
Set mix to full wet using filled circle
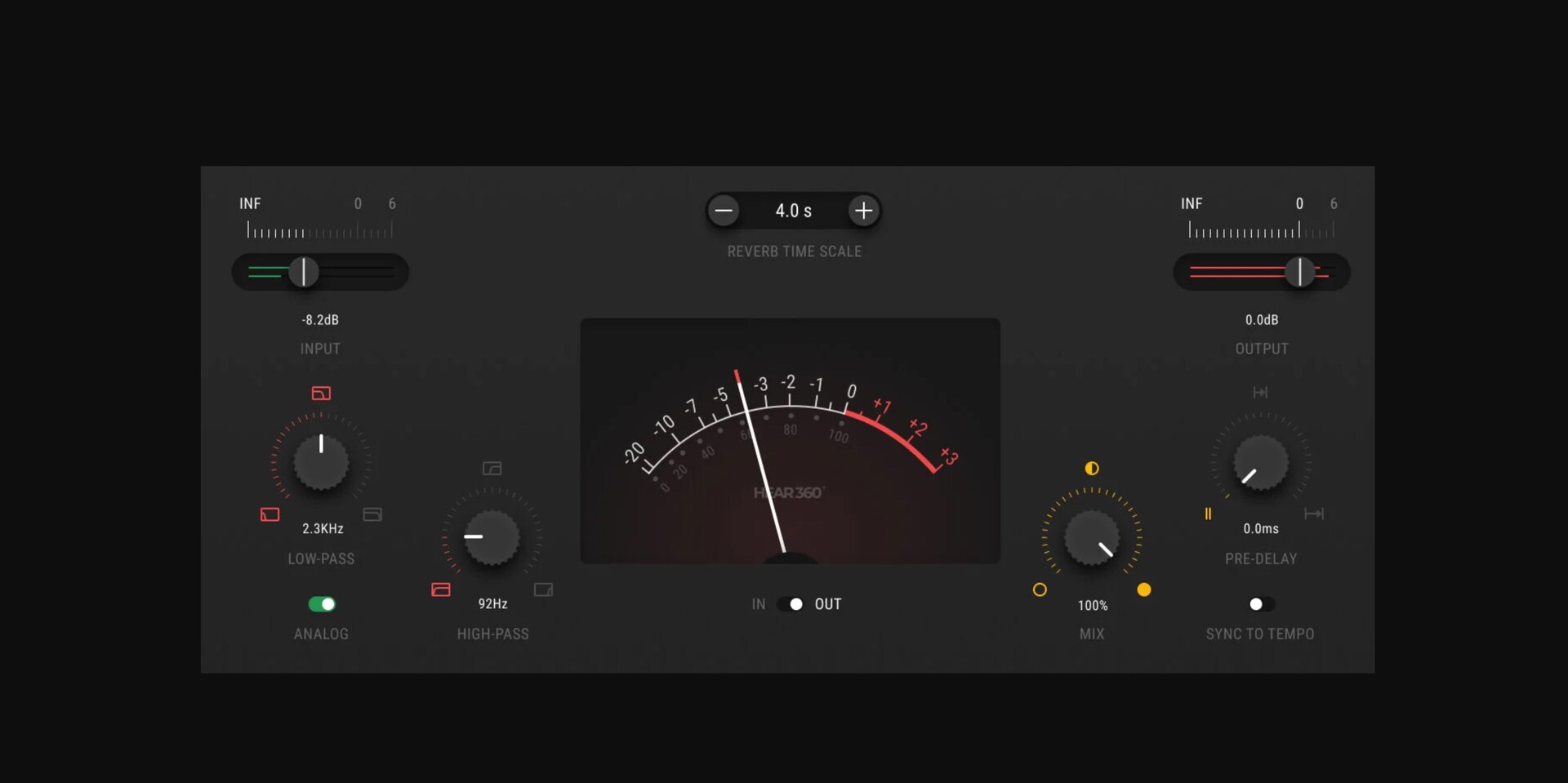click(1144, 589)
